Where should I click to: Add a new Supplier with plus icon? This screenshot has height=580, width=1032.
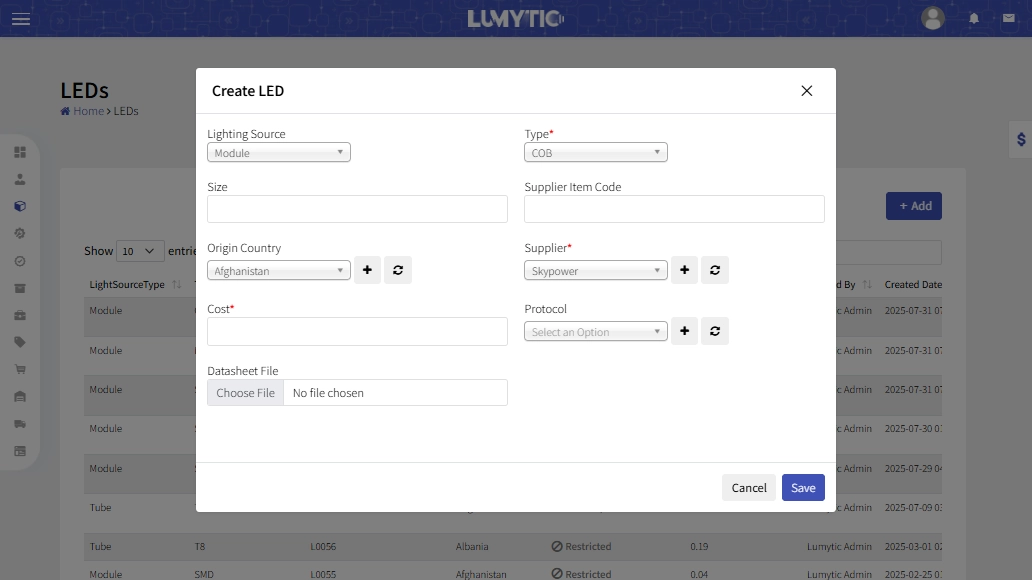tap(684, 270)
